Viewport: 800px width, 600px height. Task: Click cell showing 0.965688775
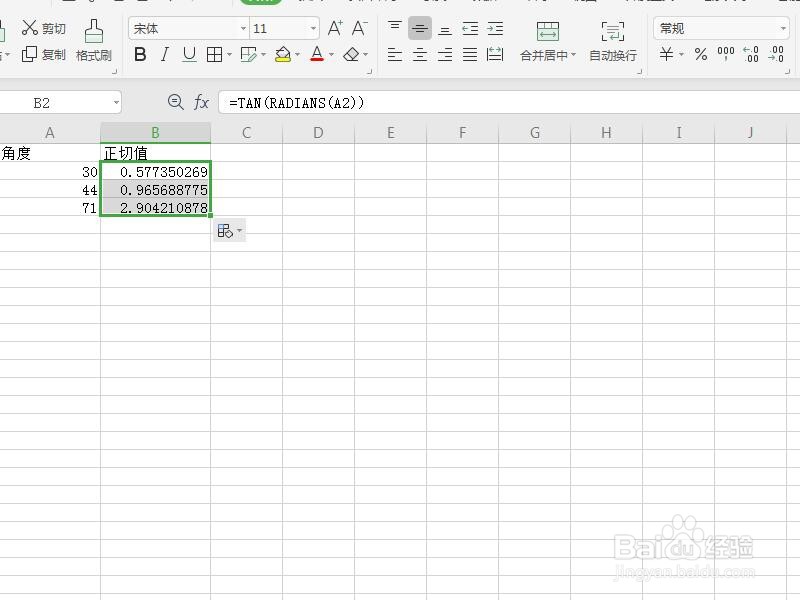156,190
